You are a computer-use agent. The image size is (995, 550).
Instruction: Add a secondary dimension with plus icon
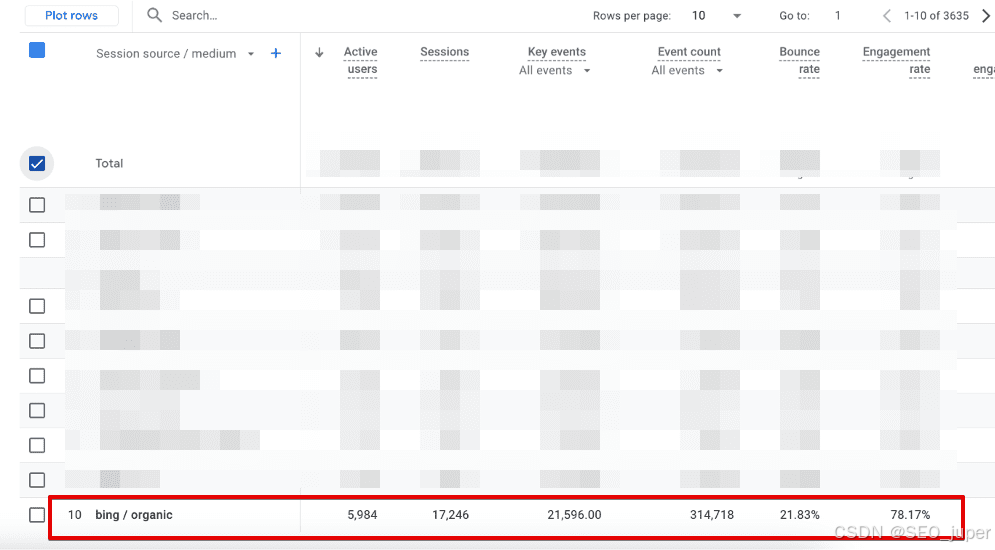coord(275,53)
